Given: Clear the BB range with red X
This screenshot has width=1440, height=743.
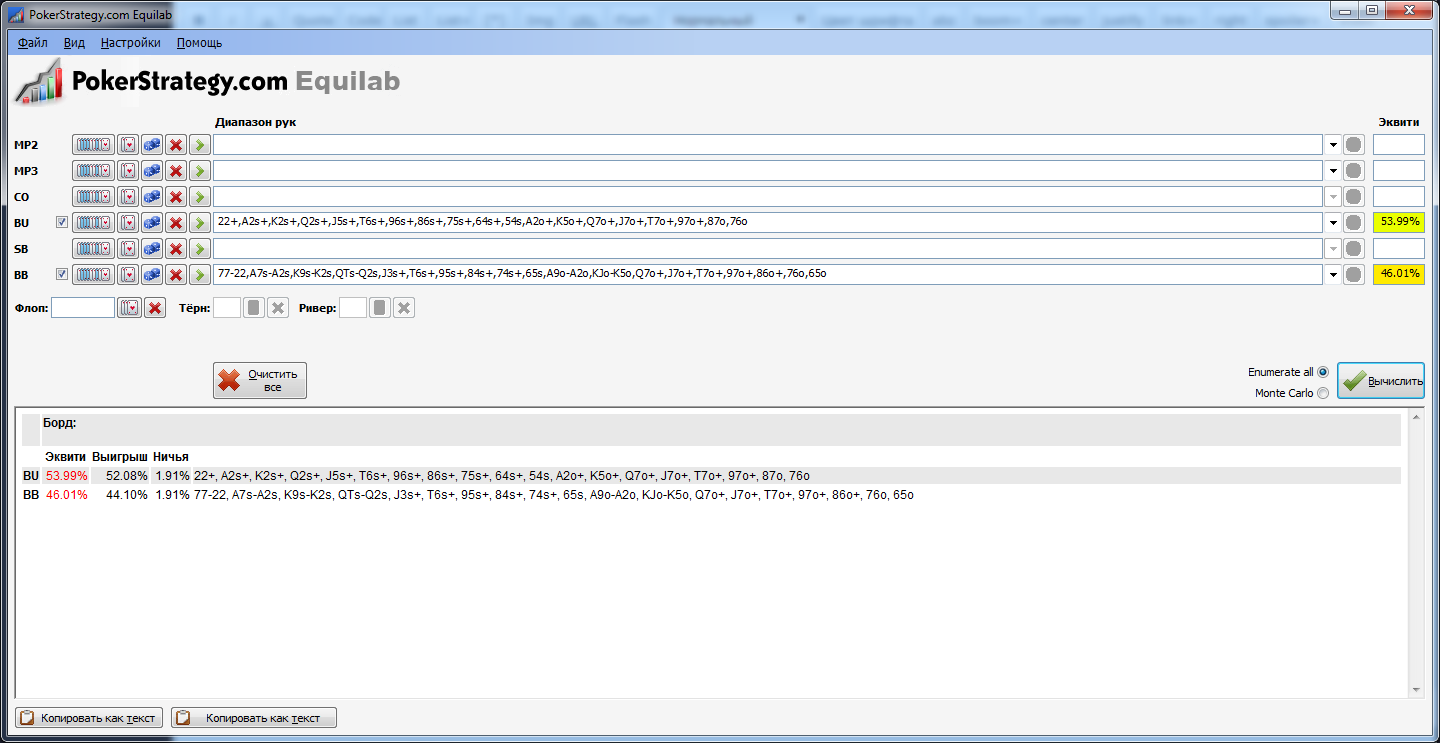Looking at the screenshot, I should (x=176, y=274).
